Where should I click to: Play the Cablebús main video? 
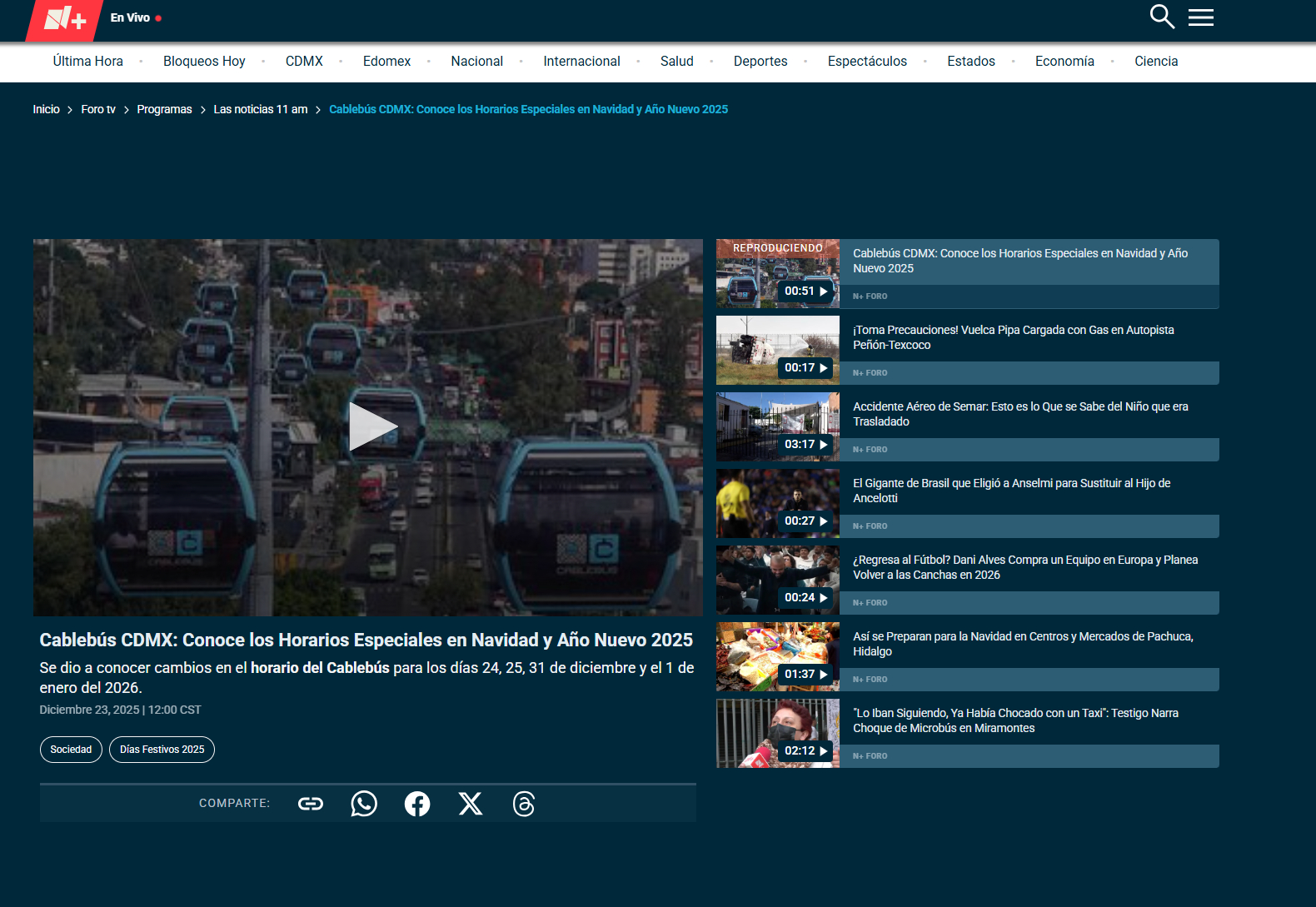pos(372,426)
